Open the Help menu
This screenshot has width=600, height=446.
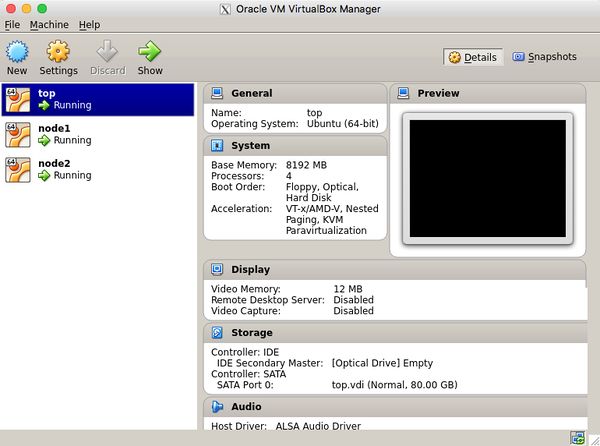[x=89, y=24]
